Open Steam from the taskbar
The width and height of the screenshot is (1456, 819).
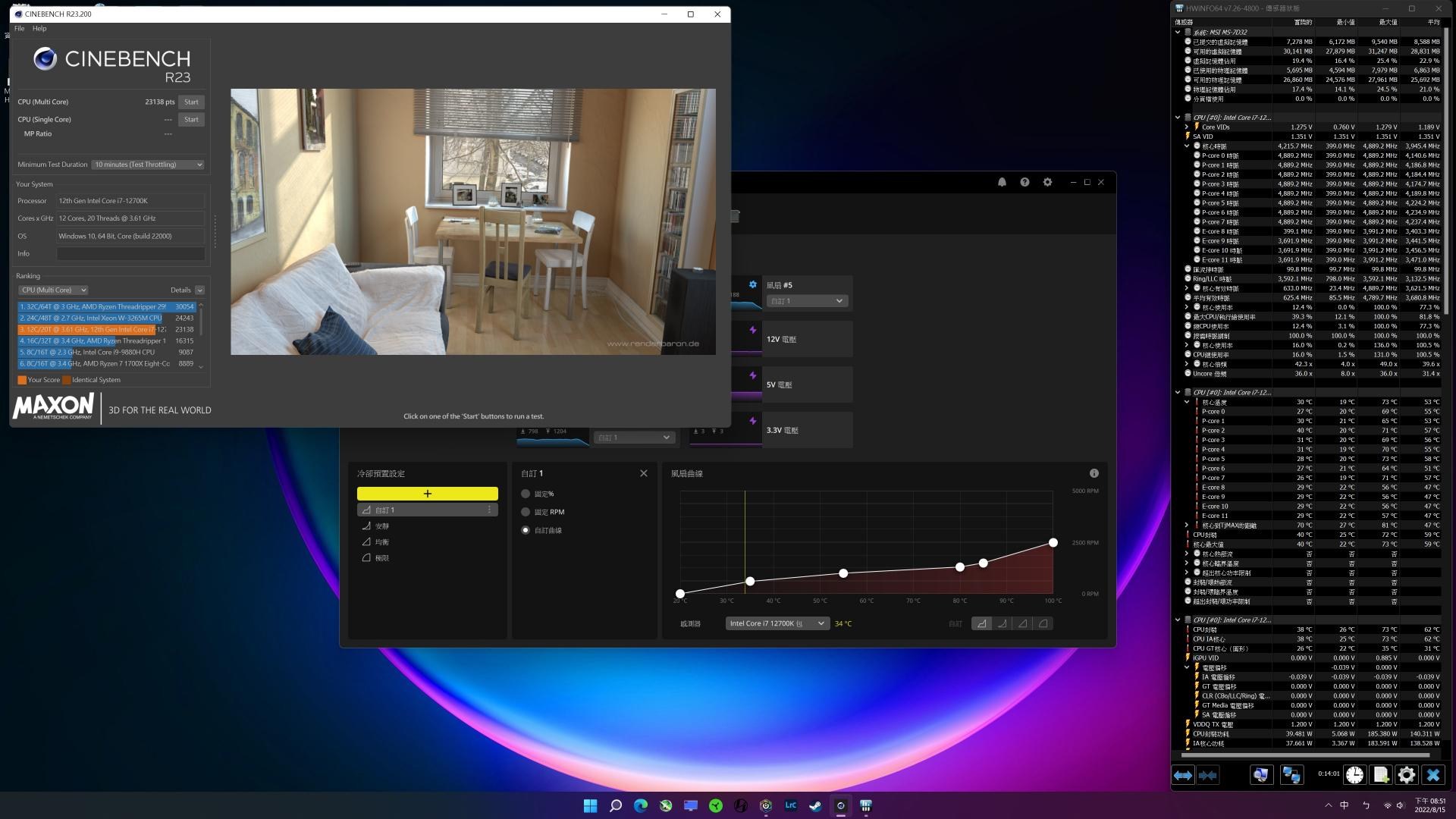[815, 806]
